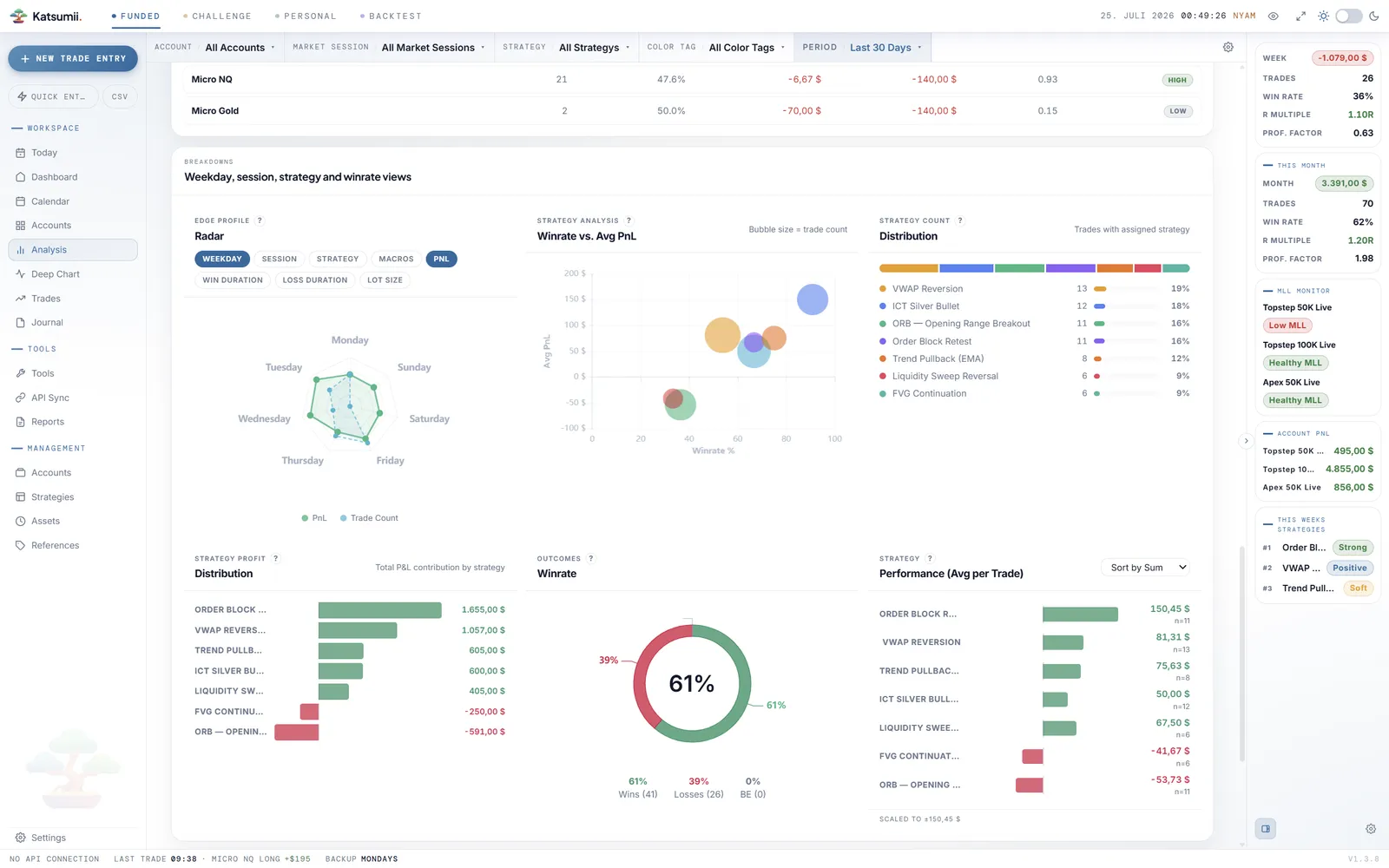Toggle the eye visibility icon in header

point(1274,16)
